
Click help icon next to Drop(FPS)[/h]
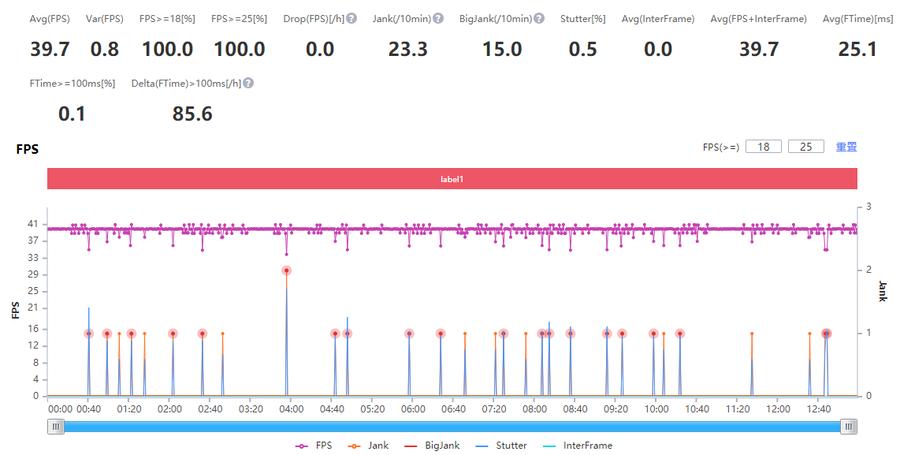pyautogui.click(x=352, y=19)
